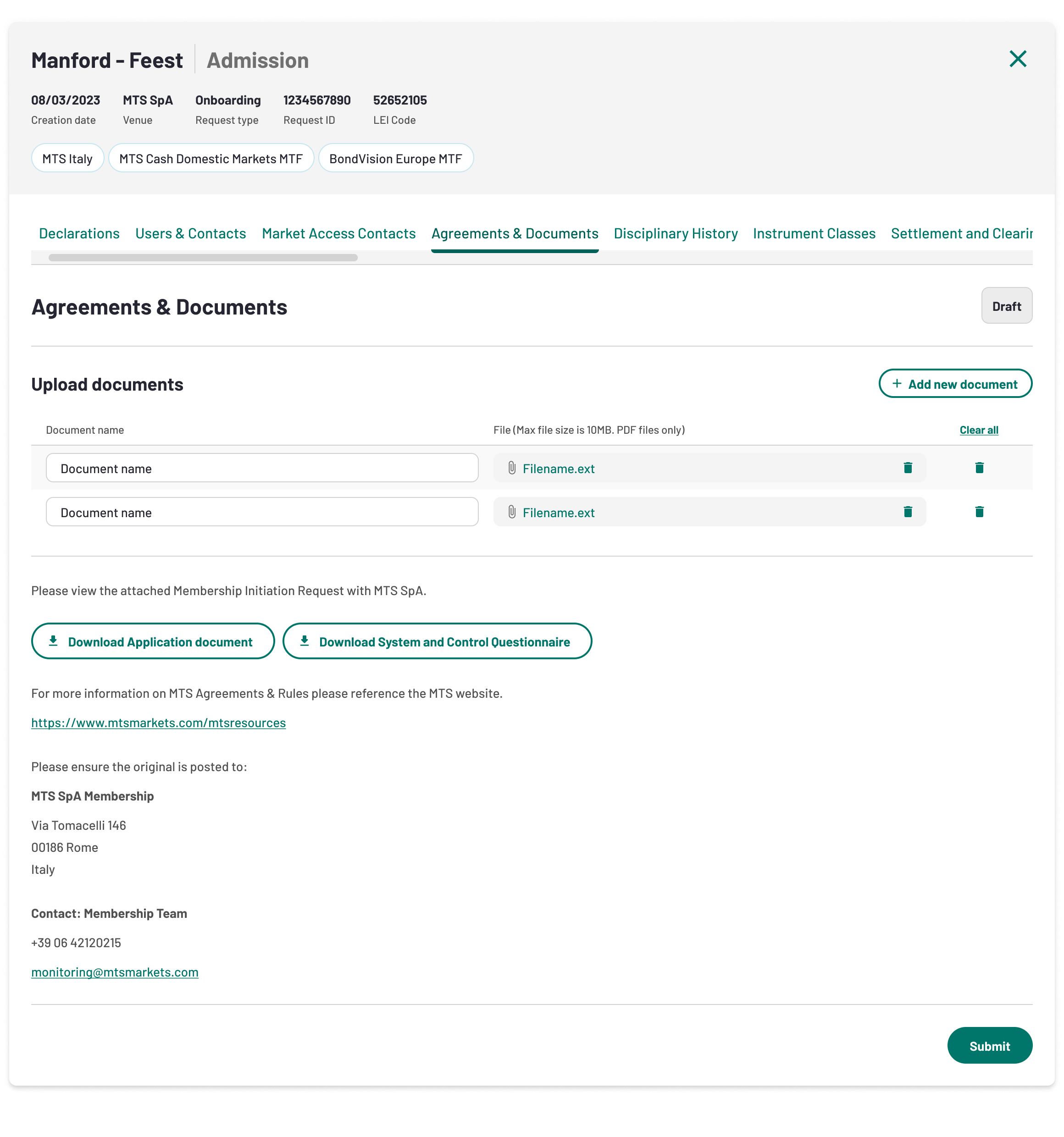Viewport: 1064px width, 1137px height.
Task: Click the Contact: Membership Team line
Action: [109, 914]
